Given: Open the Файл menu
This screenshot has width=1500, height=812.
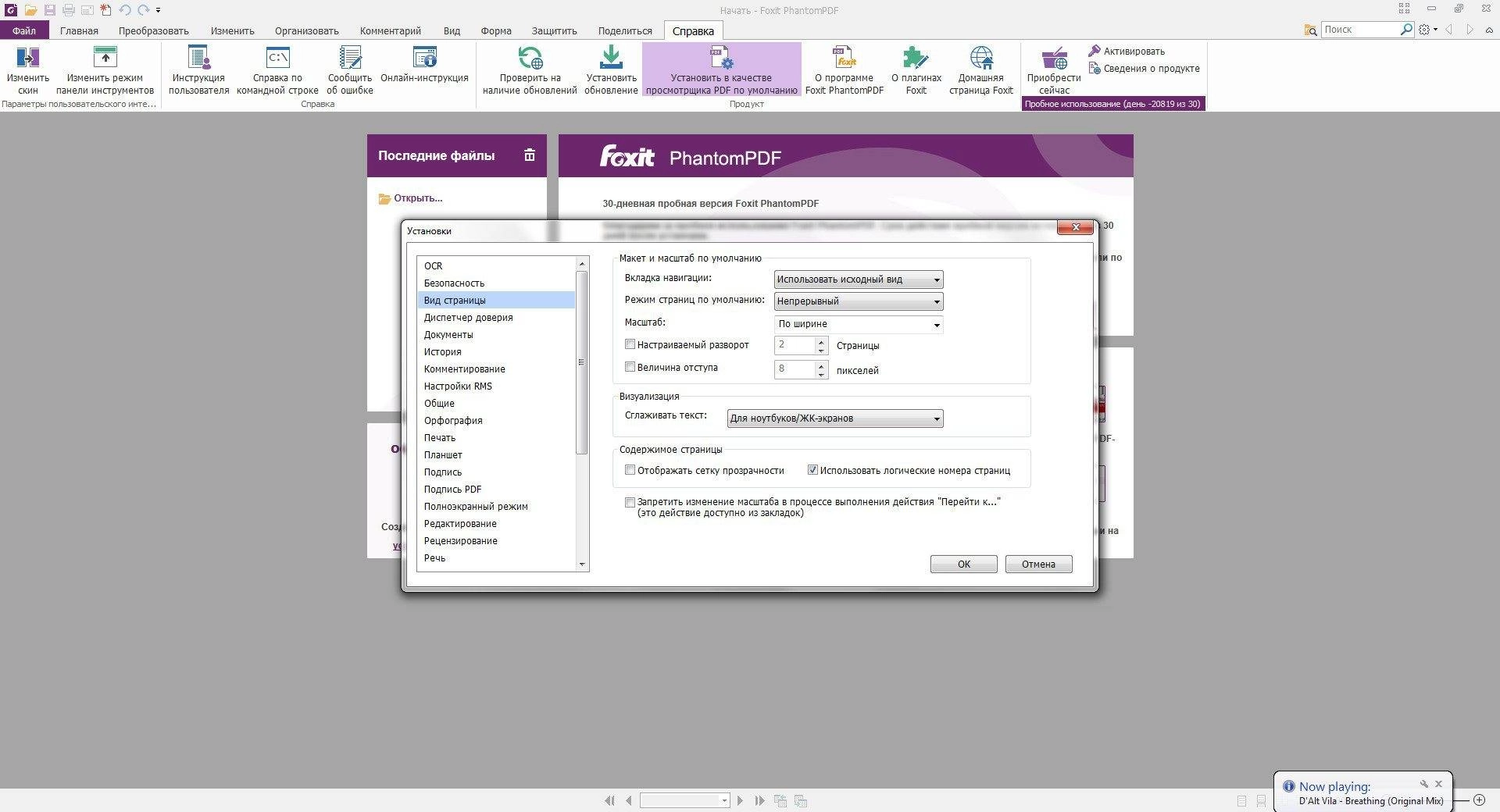Looking at the screenshot, I should (x=24, y=30).
